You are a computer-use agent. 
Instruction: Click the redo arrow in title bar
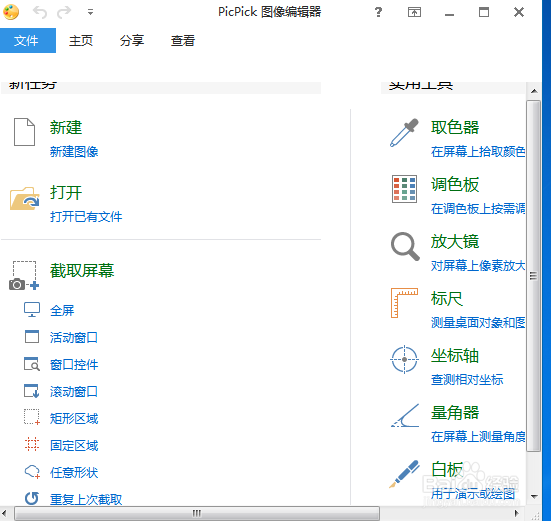64,12
